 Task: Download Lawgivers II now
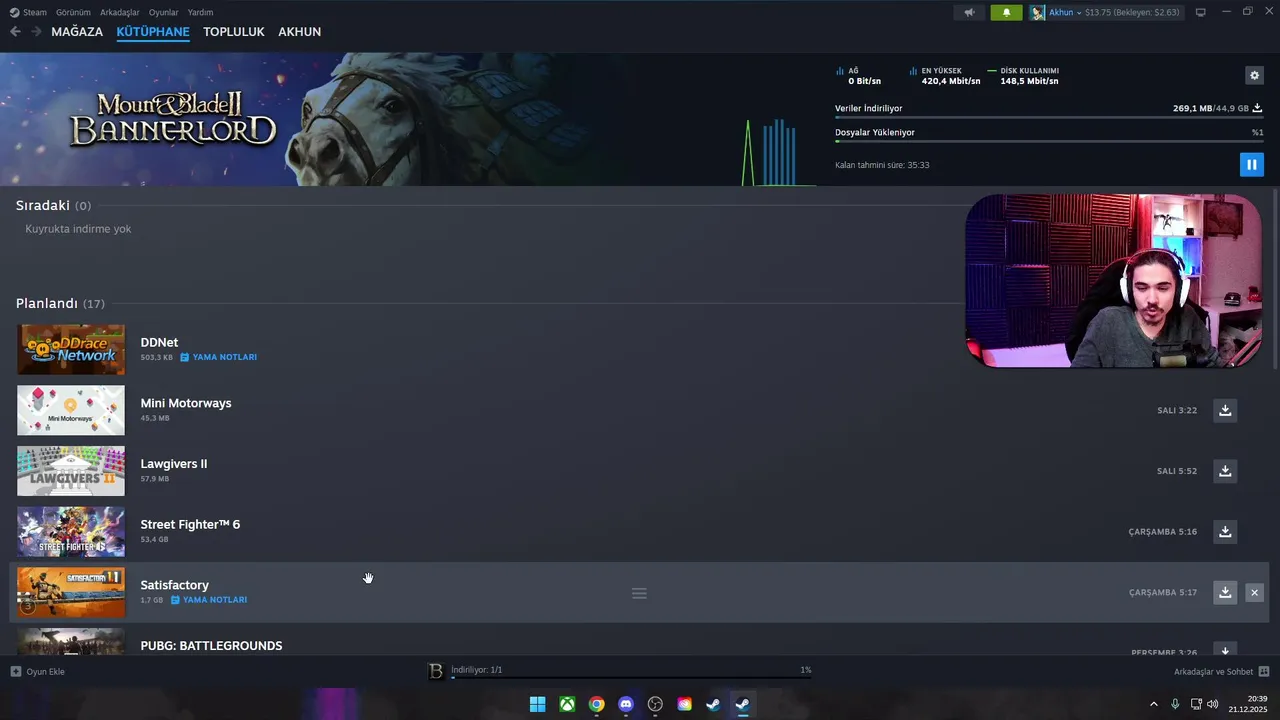tap(1225, 471)
